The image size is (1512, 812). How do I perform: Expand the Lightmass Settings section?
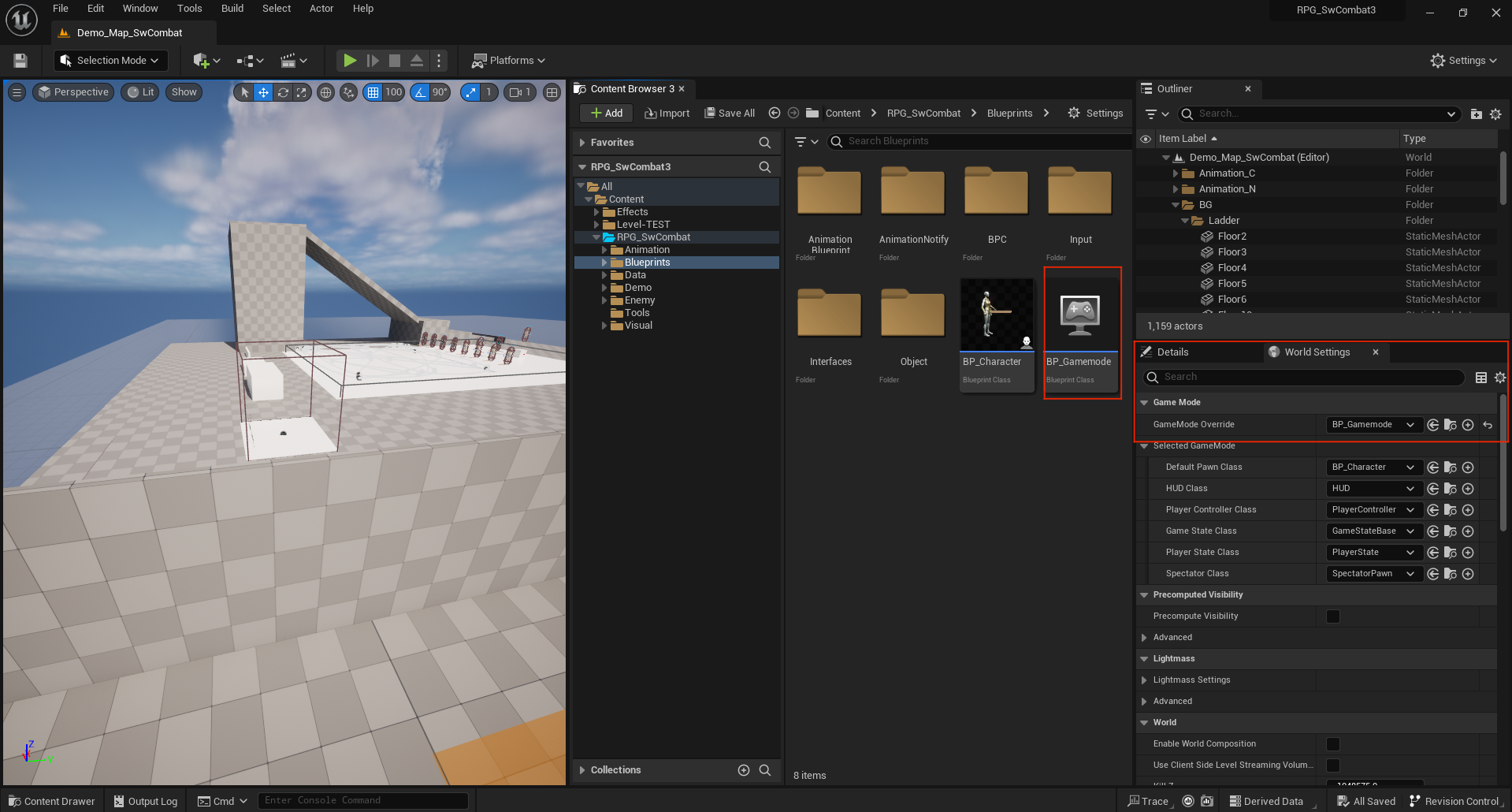1144,680
